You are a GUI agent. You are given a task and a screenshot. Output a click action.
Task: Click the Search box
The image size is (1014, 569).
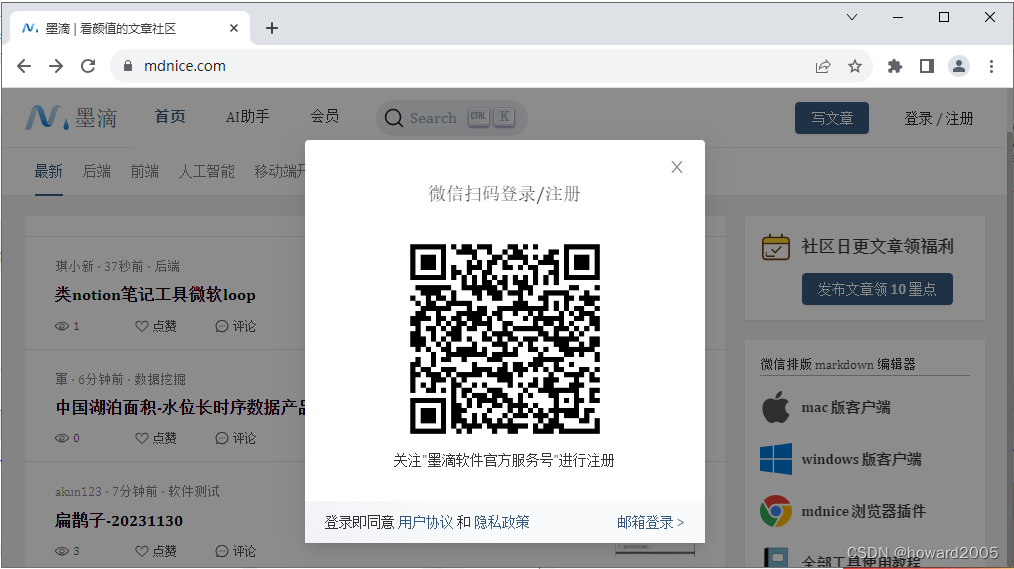point(451,118)
